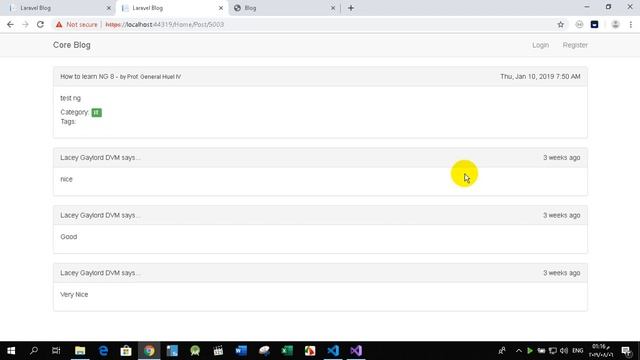Viewport: 640px width, 360px height.
Task: Bookmark this page with the star icon
Action: pos(560,24)
